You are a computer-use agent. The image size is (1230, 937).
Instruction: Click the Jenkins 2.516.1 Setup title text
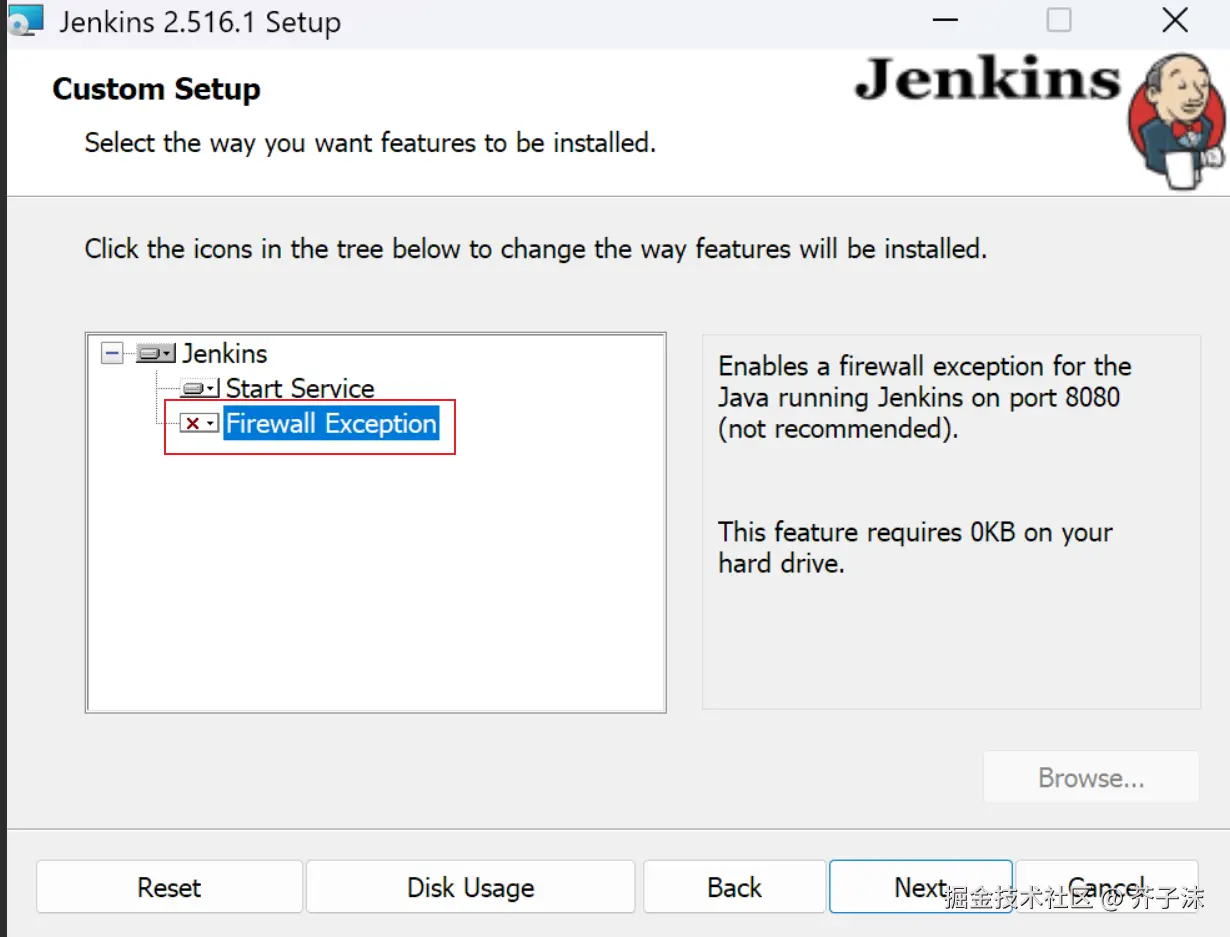pyautogui.click(x=200, y=22)
